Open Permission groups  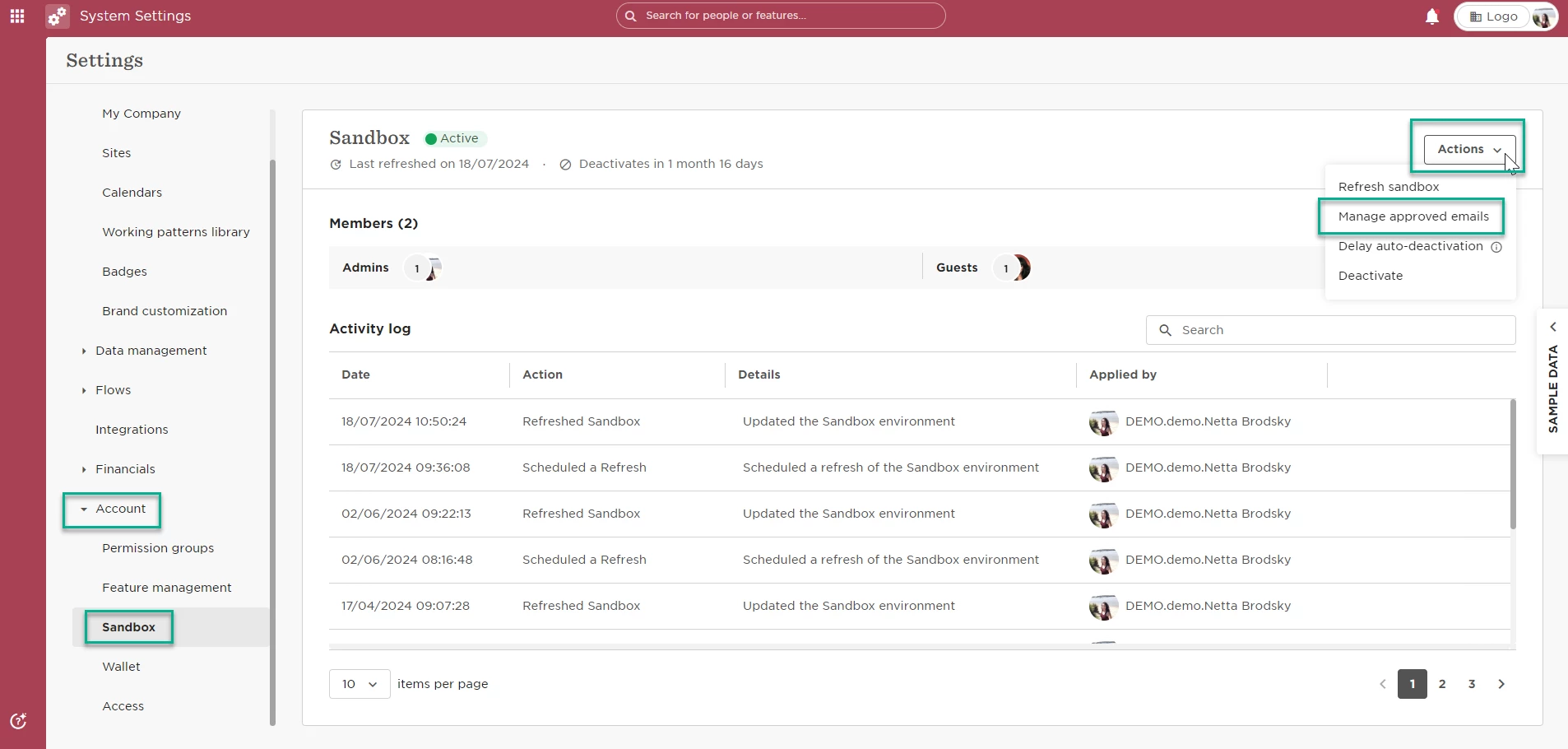(158, 548)
